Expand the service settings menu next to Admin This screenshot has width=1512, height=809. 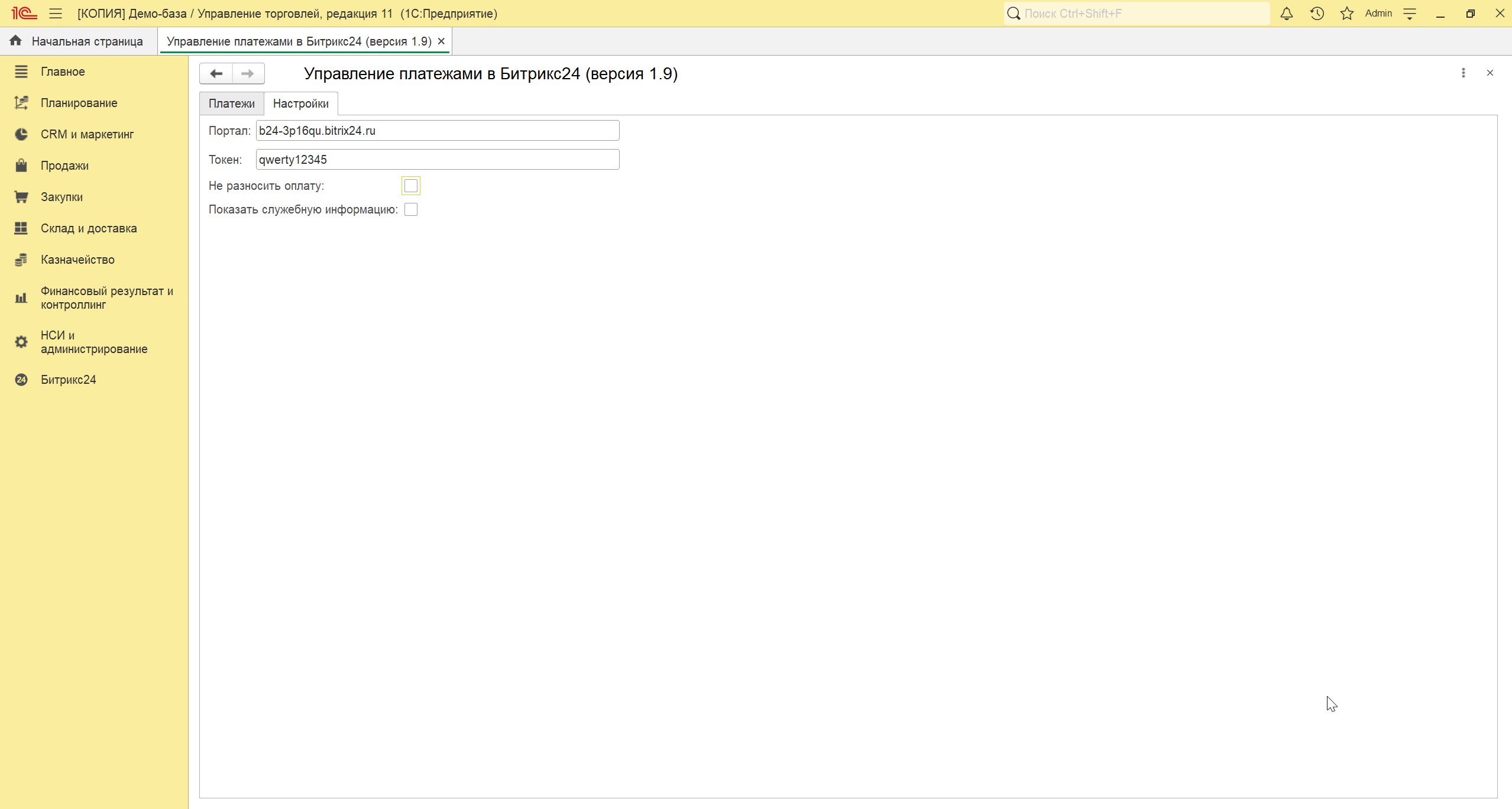tap(1410, 14)
